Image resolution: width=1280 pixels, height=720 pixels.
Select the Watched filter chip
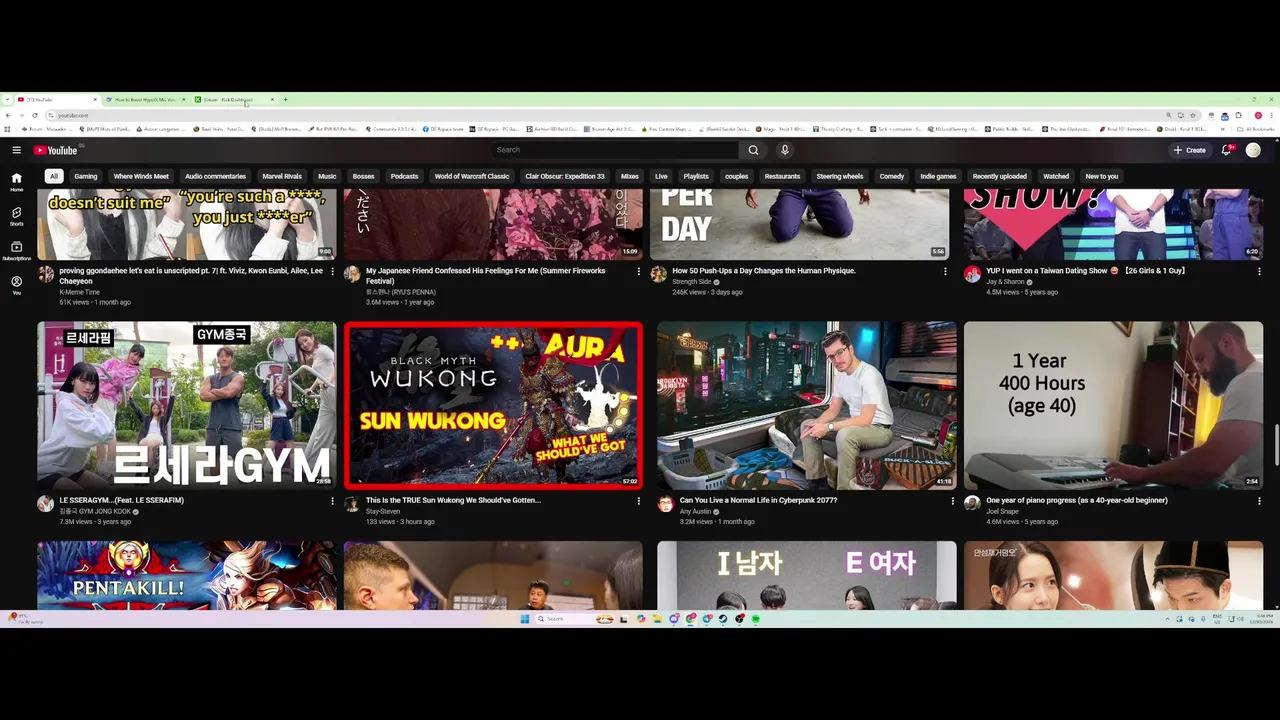click(x=1056, y=176)
